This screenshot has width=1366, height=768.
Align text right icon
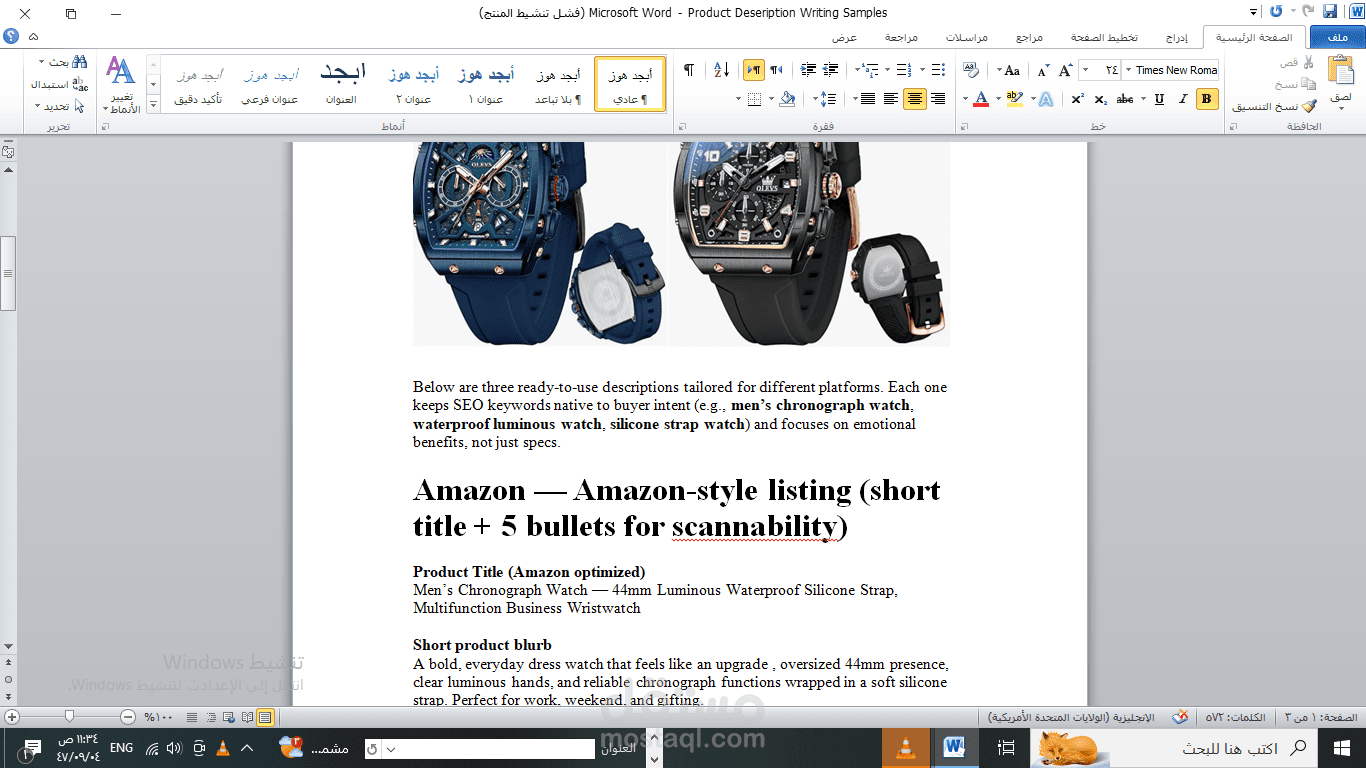click(x=938, y=99)
